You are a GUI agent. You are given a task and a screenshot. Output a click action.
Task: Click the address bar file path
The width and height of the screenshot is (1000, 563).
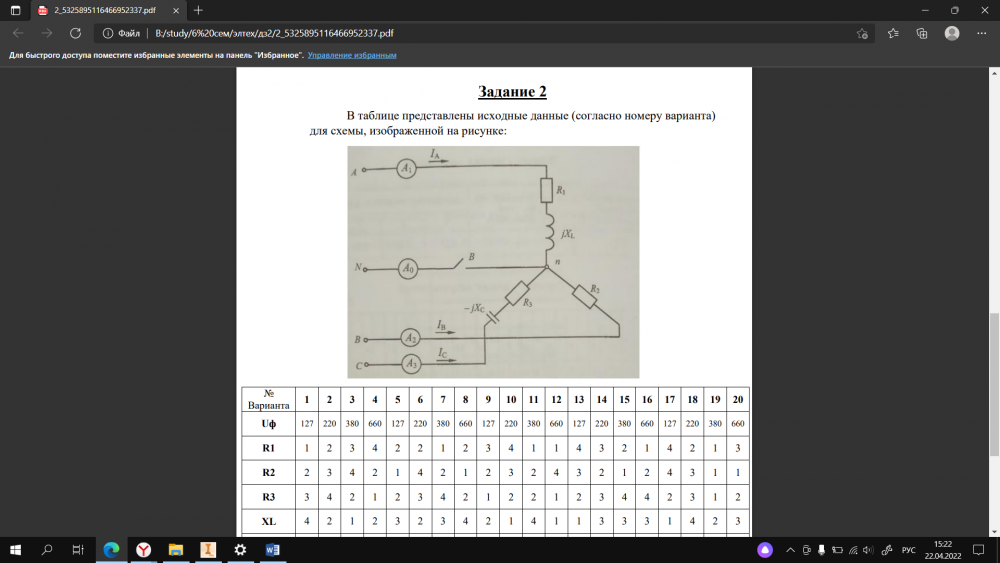click(x=274, y=33)
